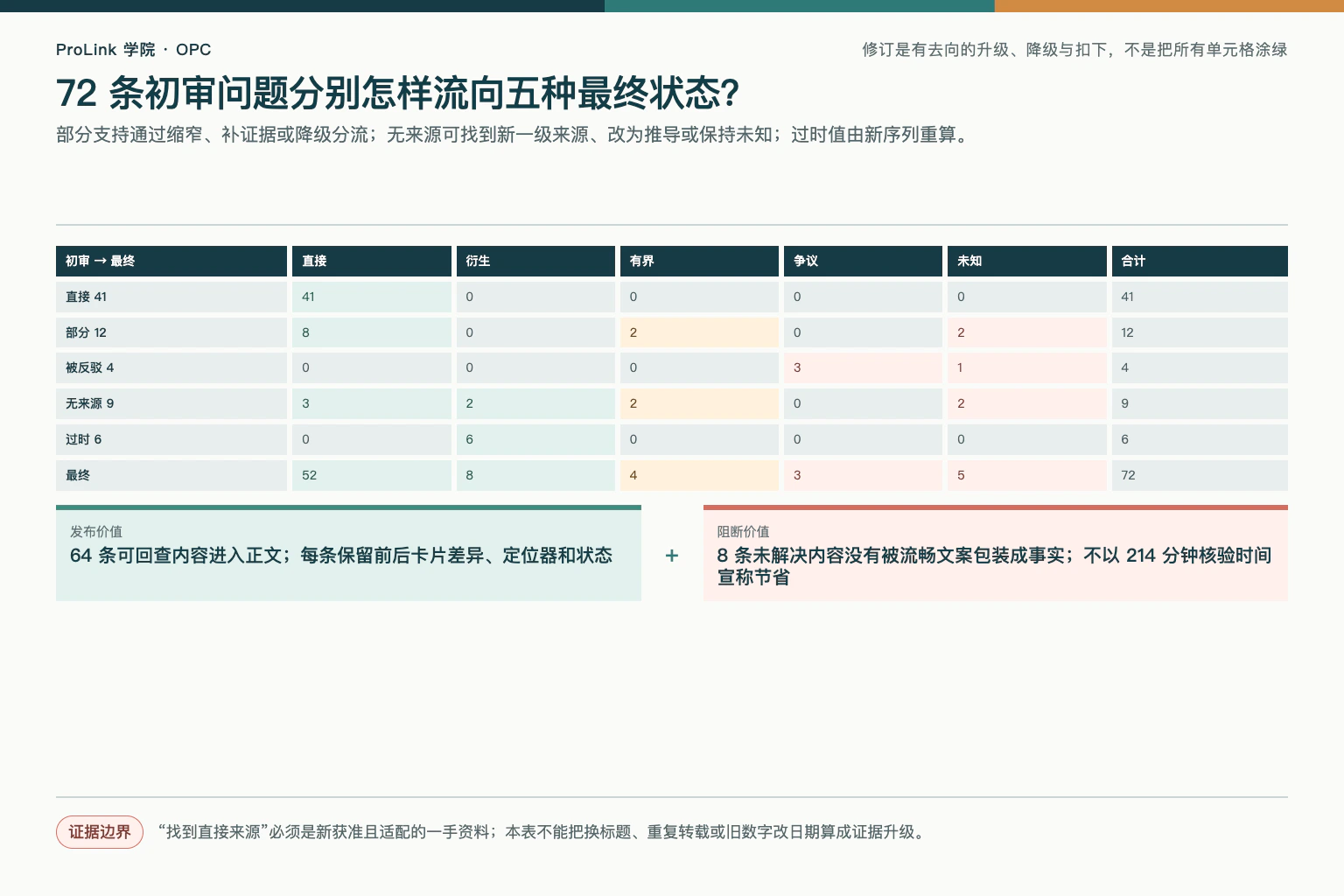
Task: Select the footer note beginning 找到直接来源
Action: point(542,832)
